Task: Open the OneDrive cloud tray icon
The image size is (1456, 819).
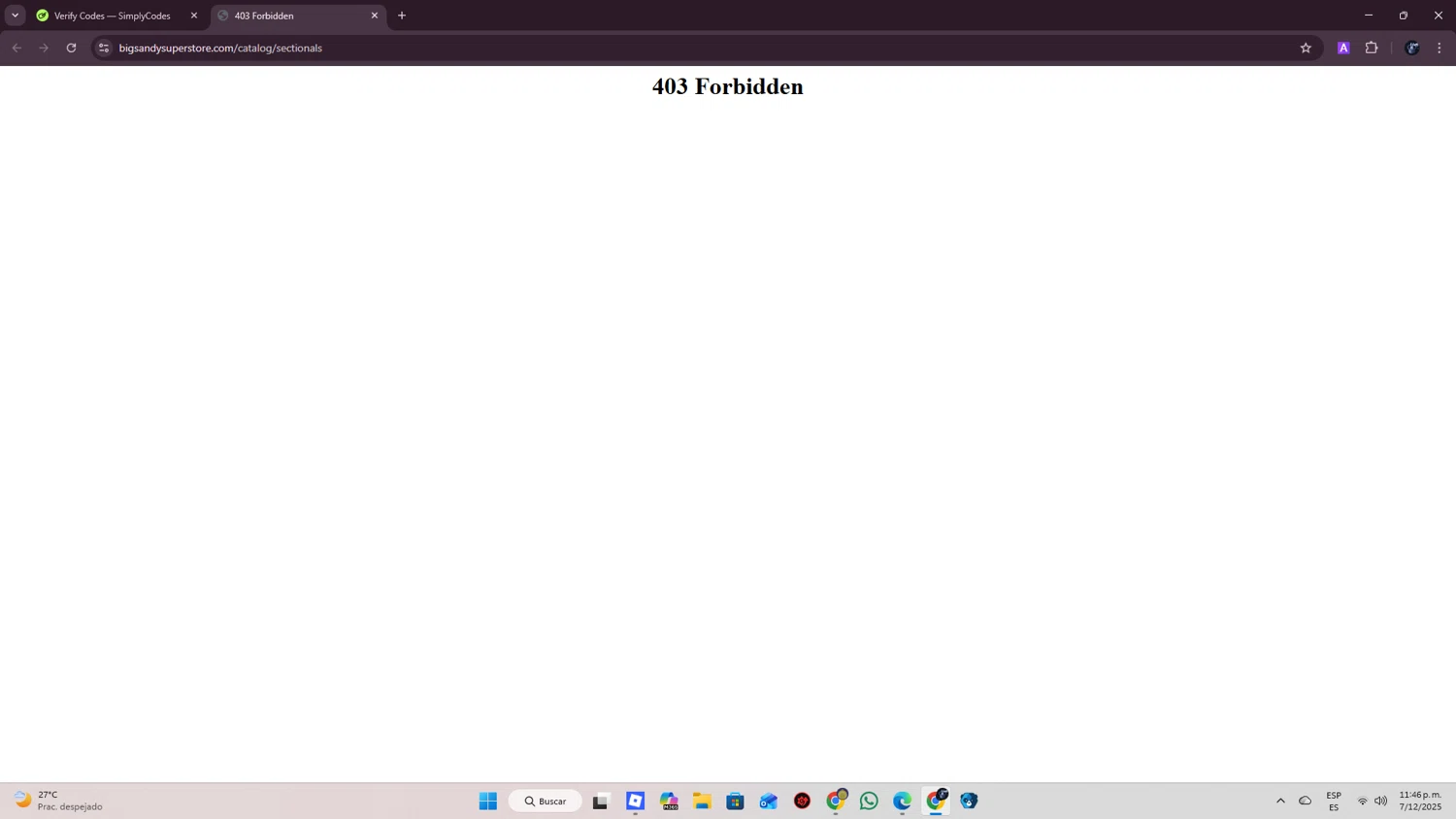Action: 1306,801
